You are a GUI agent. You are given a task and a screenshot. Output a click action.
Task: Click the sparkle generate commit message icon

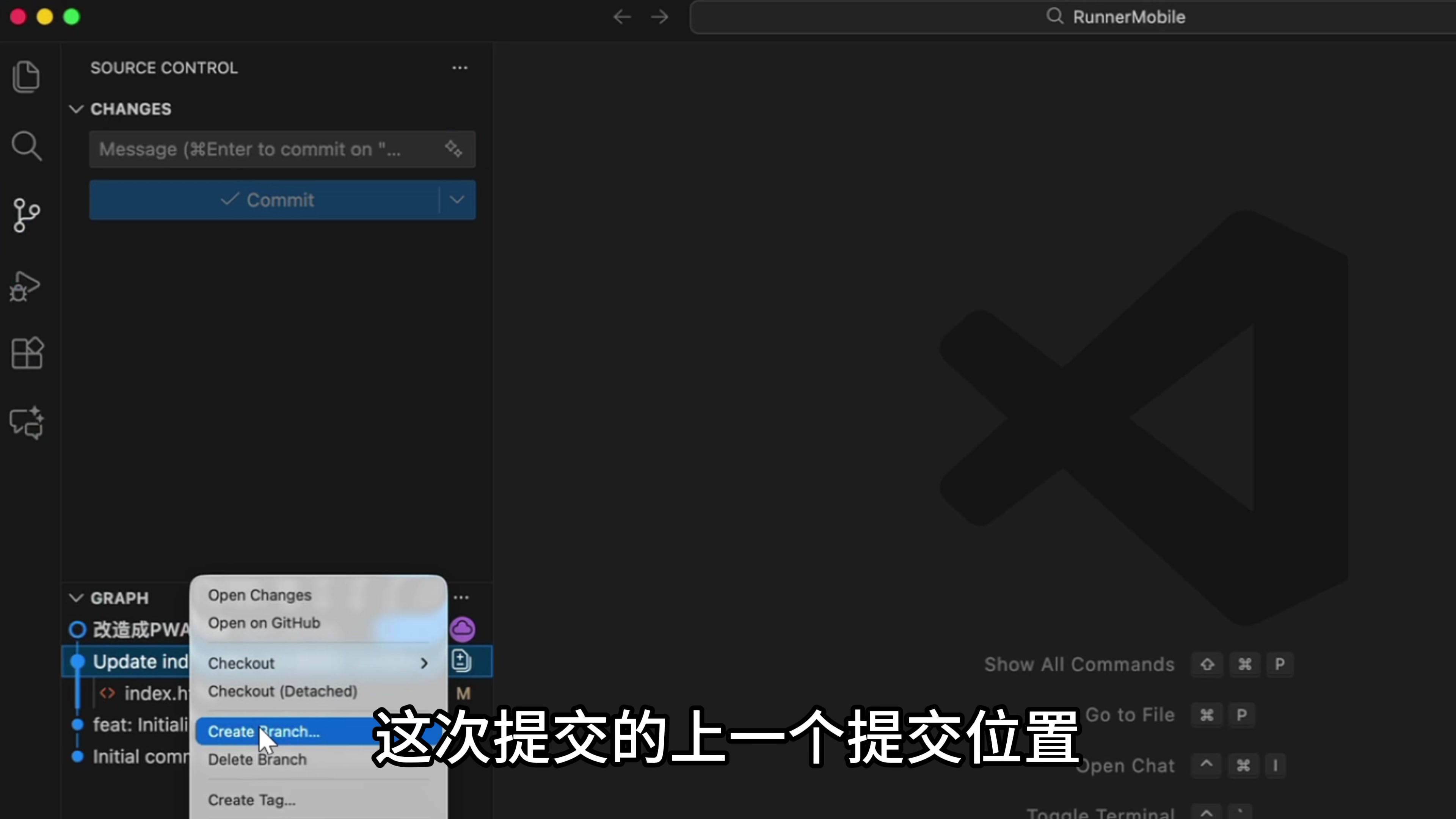453,149
